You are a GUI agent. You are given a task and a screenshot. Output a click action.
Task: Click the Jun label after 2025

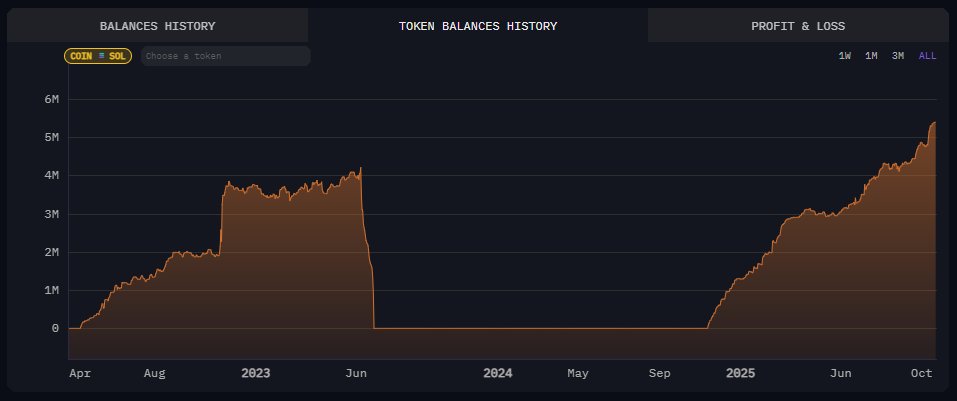pos(840,374)
